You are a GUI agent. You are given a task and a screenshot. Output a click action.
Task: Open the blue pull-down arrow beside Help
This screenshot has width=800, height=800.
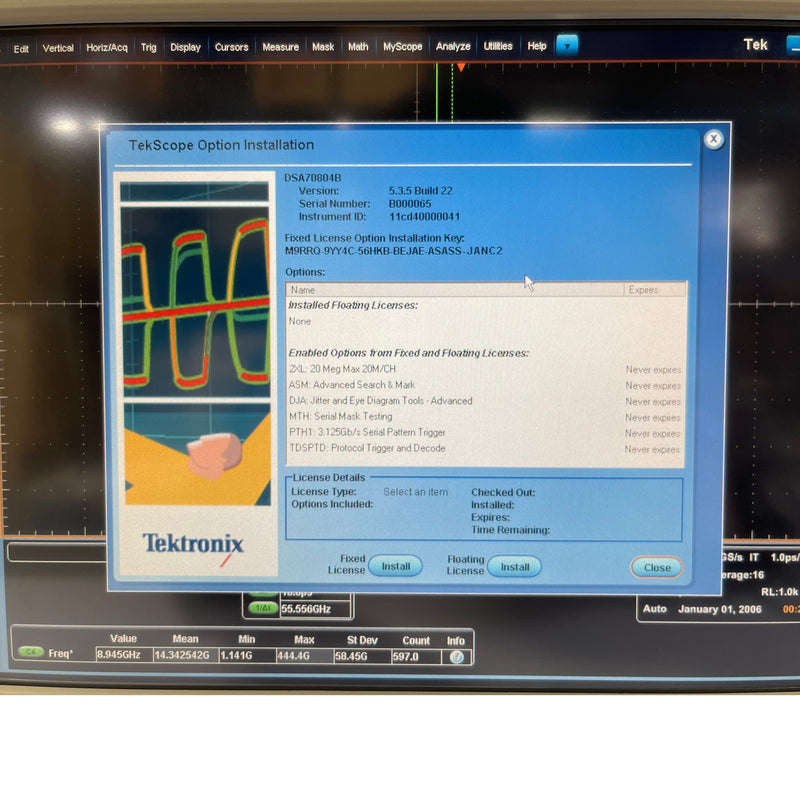[x=567, y=44]
